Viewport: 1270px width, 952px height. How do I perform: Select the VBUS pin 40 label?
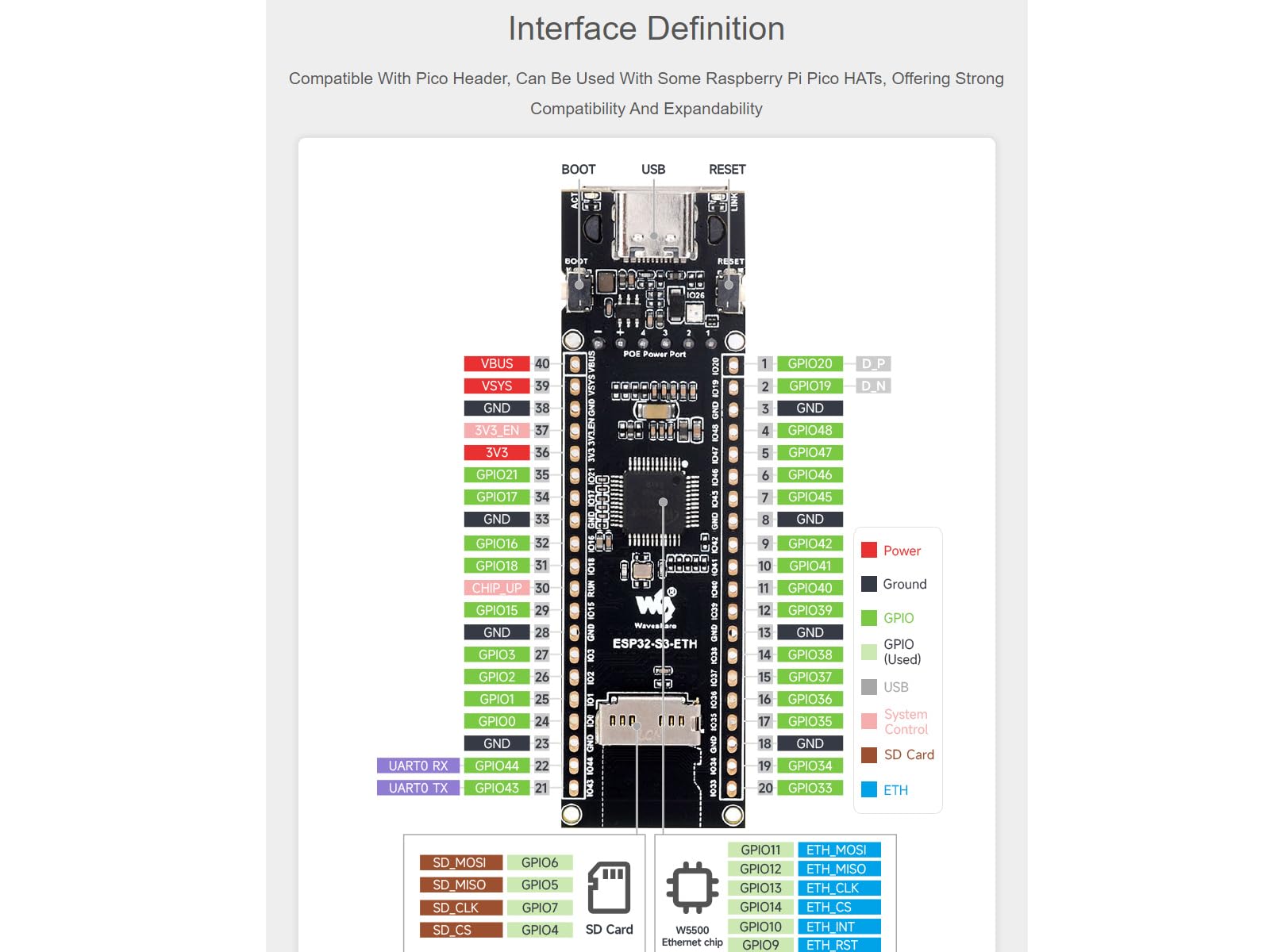click(x=496, y=363)
